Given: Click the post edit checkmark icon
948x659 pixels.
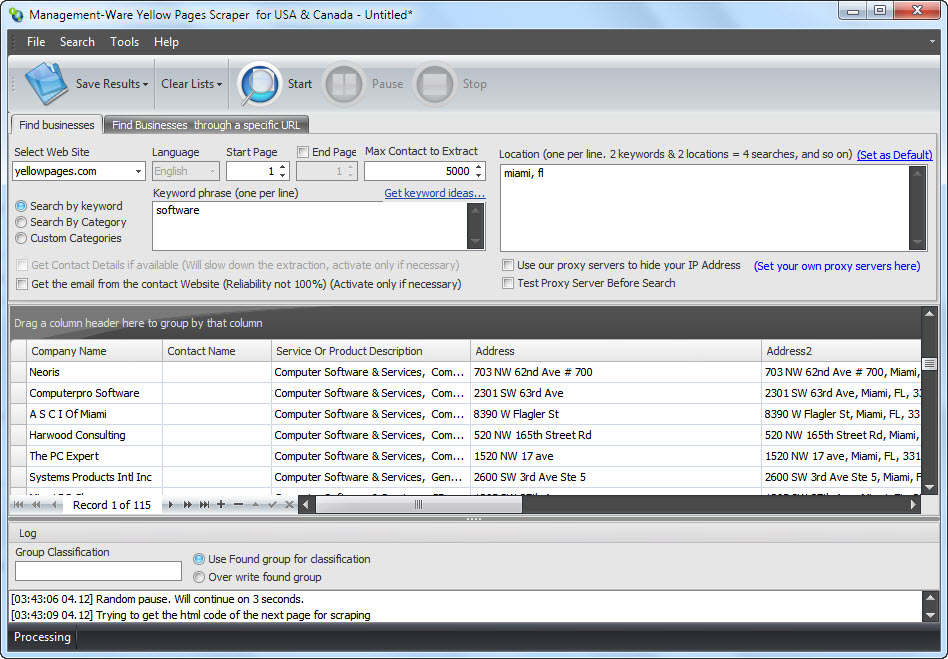Looking at the screenshot, I should click(273, 504).
